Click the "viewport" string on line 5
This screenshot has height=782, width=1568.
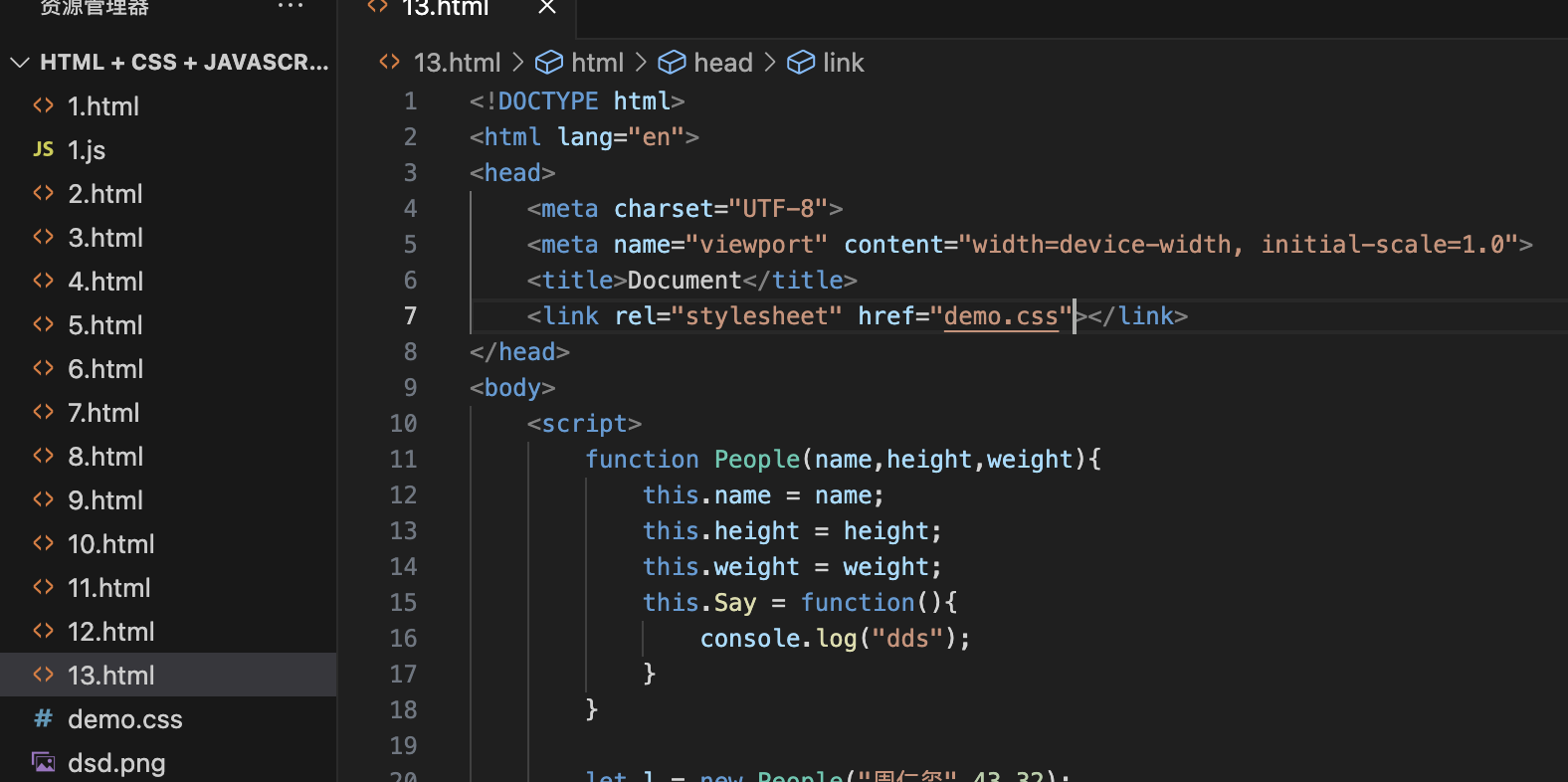(756, 245)
